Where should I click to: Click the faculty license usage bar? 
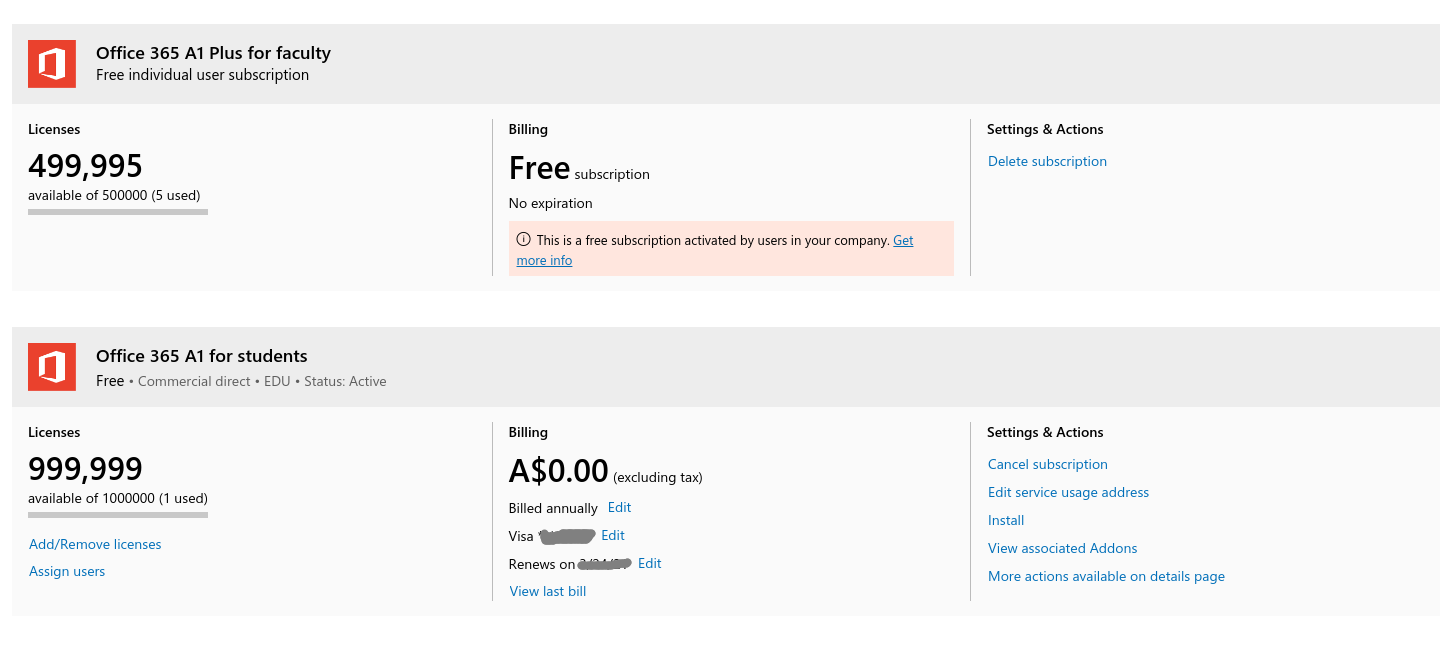click(x=118, y=212)
